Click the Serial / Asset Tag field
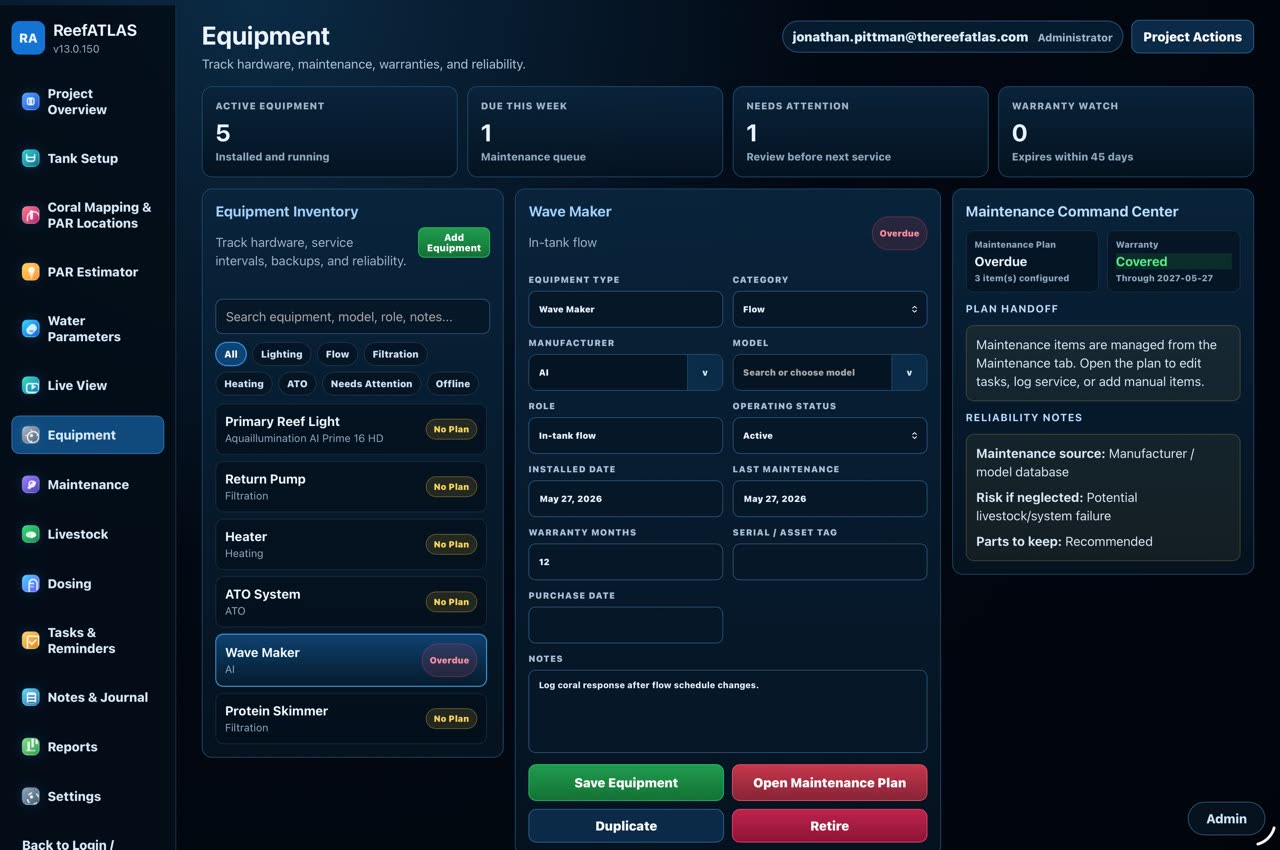Screen dimensions: 1280x850 (x=830, y=562)
